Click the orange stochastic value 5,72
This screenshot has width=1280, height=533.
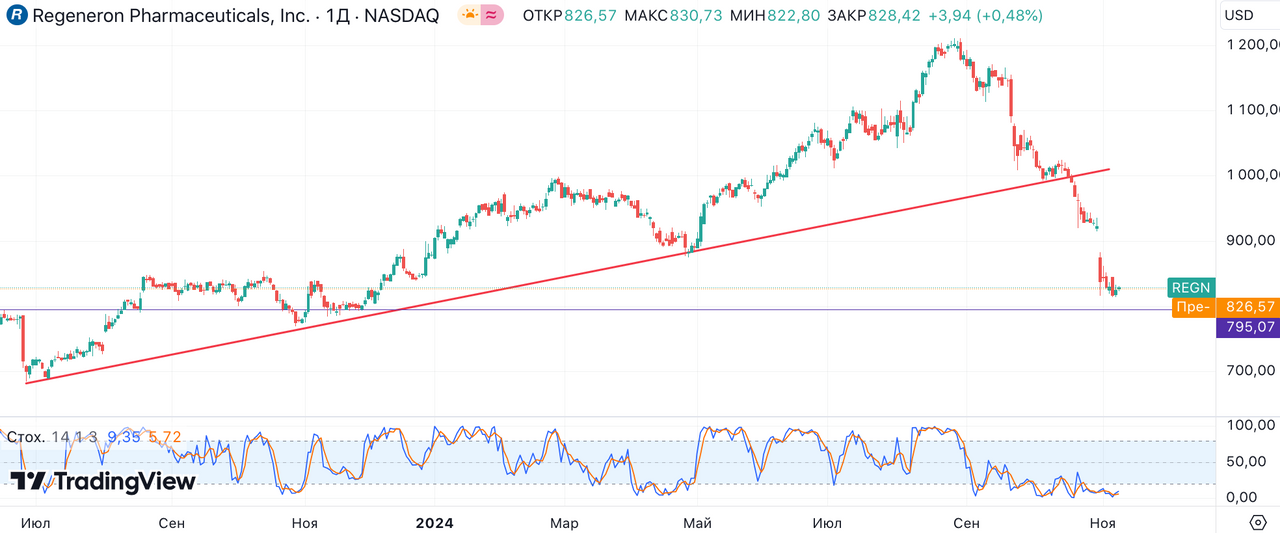point(165,437)
